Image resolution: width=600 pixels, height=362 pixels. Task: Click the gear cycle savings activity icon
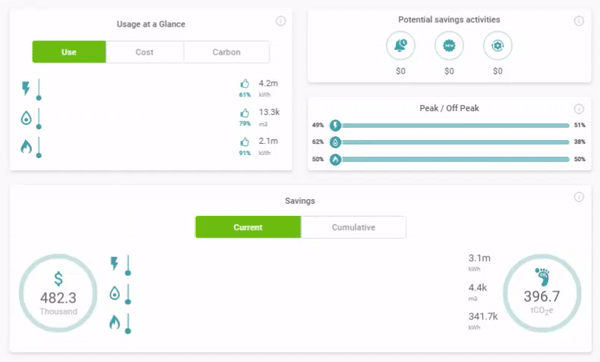[497, 46]
